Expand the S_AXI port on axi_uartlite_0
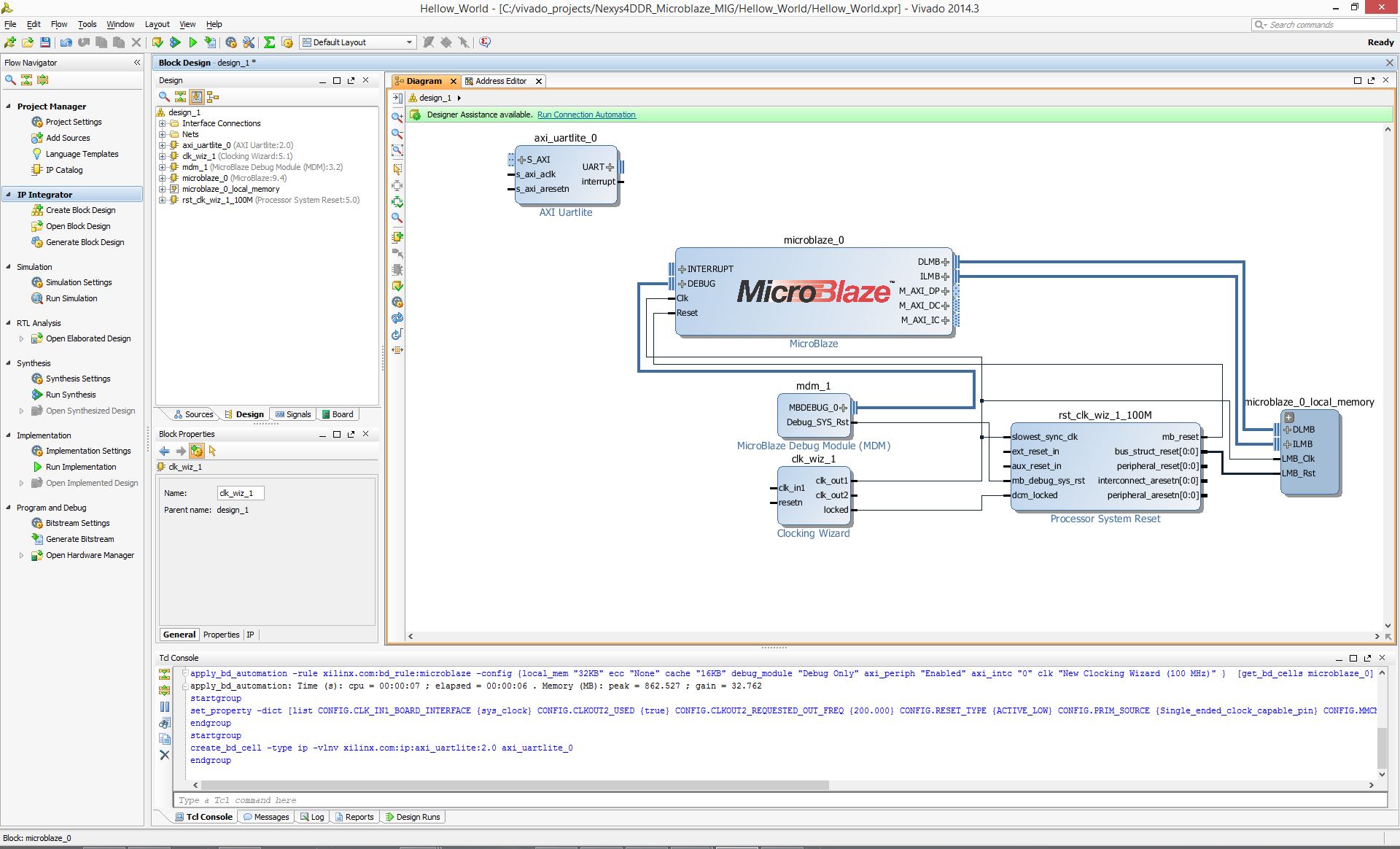Image resolution: width=1400 pixels, height=849 pixels. [521, 160]
